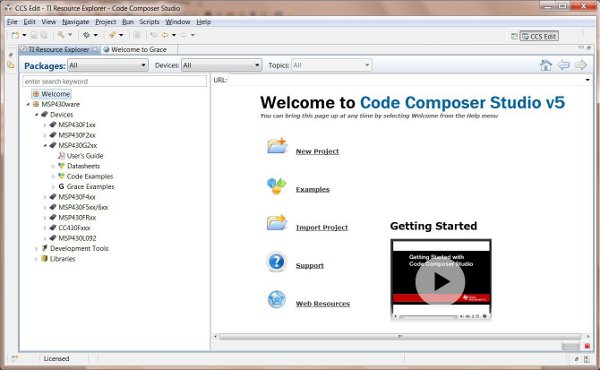Select the MSP430L092 tree item
600x370 pixels.
coord(77,238)
